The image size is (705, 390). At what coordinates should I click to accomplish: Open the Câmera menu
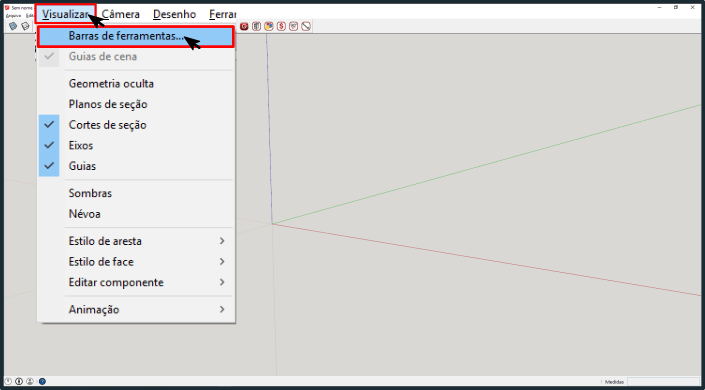point(121,14)
